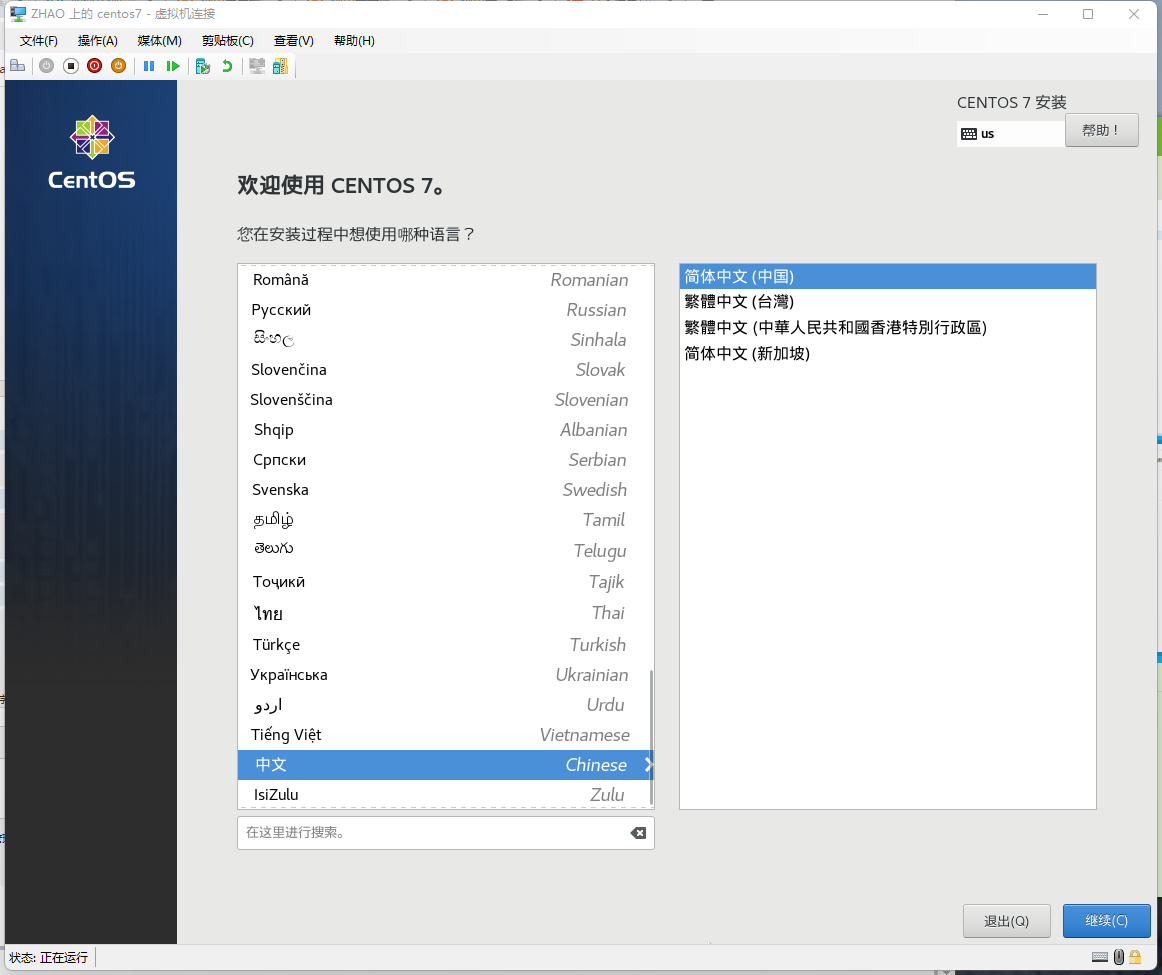Select the Sinhala language row
The width and height of the screenshot is (1162, 975).
(x=443, y=340)
